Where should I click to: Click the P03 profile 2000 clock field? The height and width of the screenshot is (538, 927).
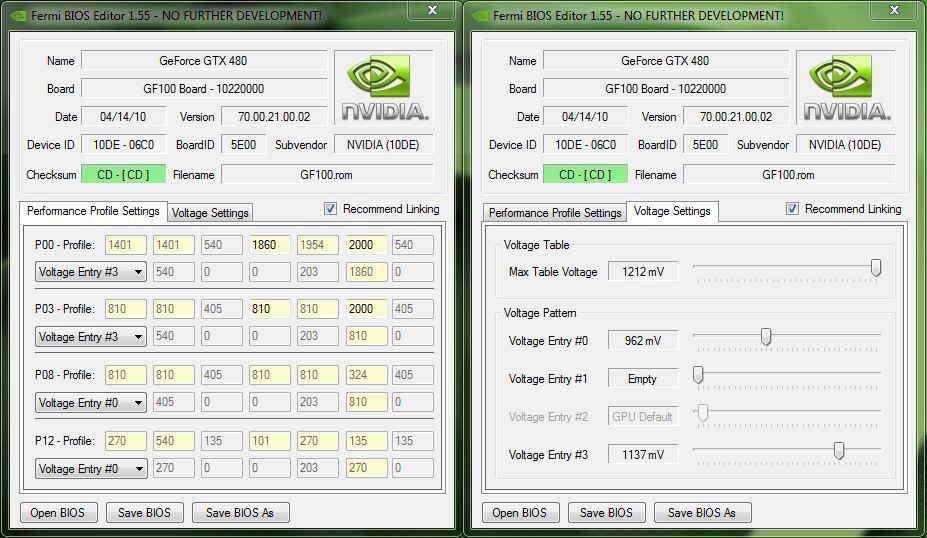pos(366,309)
